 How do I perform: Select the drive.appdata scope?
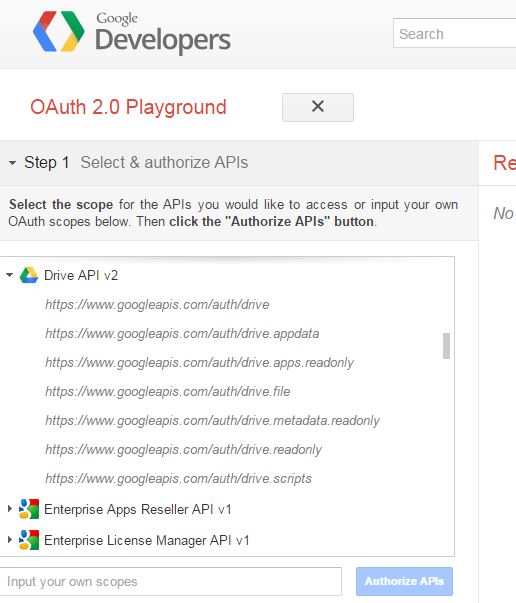(182, 333)
